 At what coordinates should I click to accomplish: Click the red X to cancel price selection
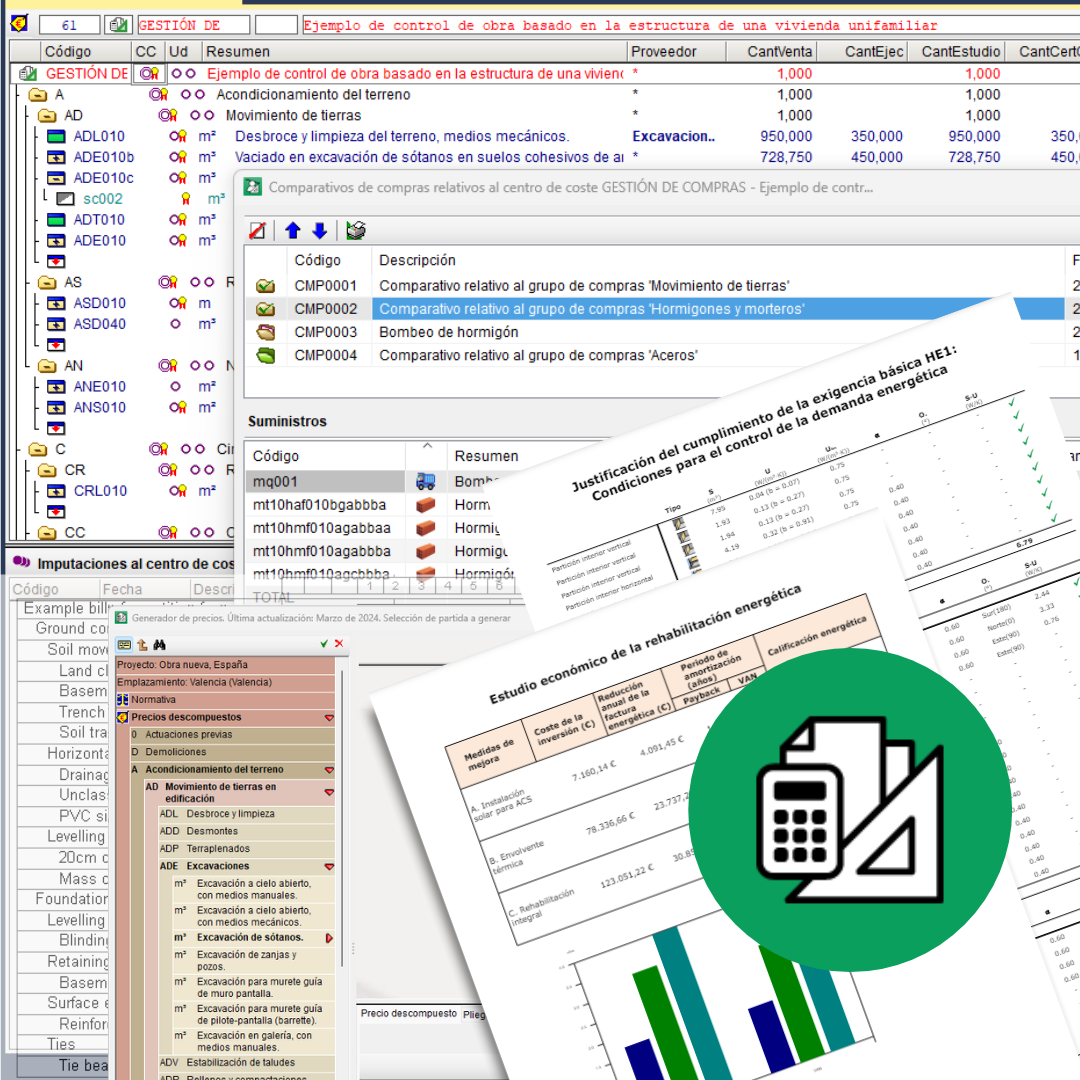[339, 645]
